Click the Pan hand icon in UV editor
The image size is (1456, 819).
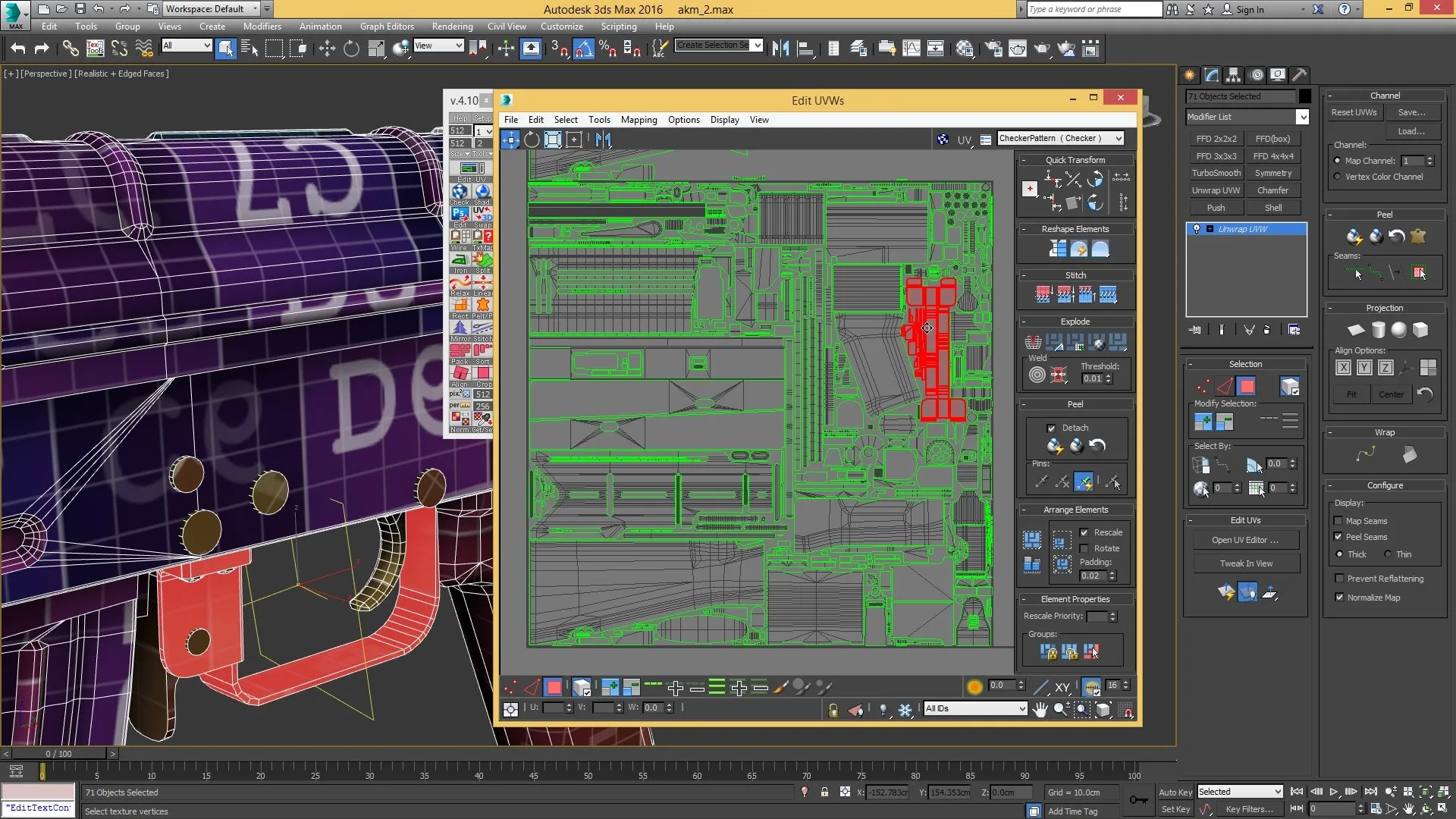point(1040,709)
